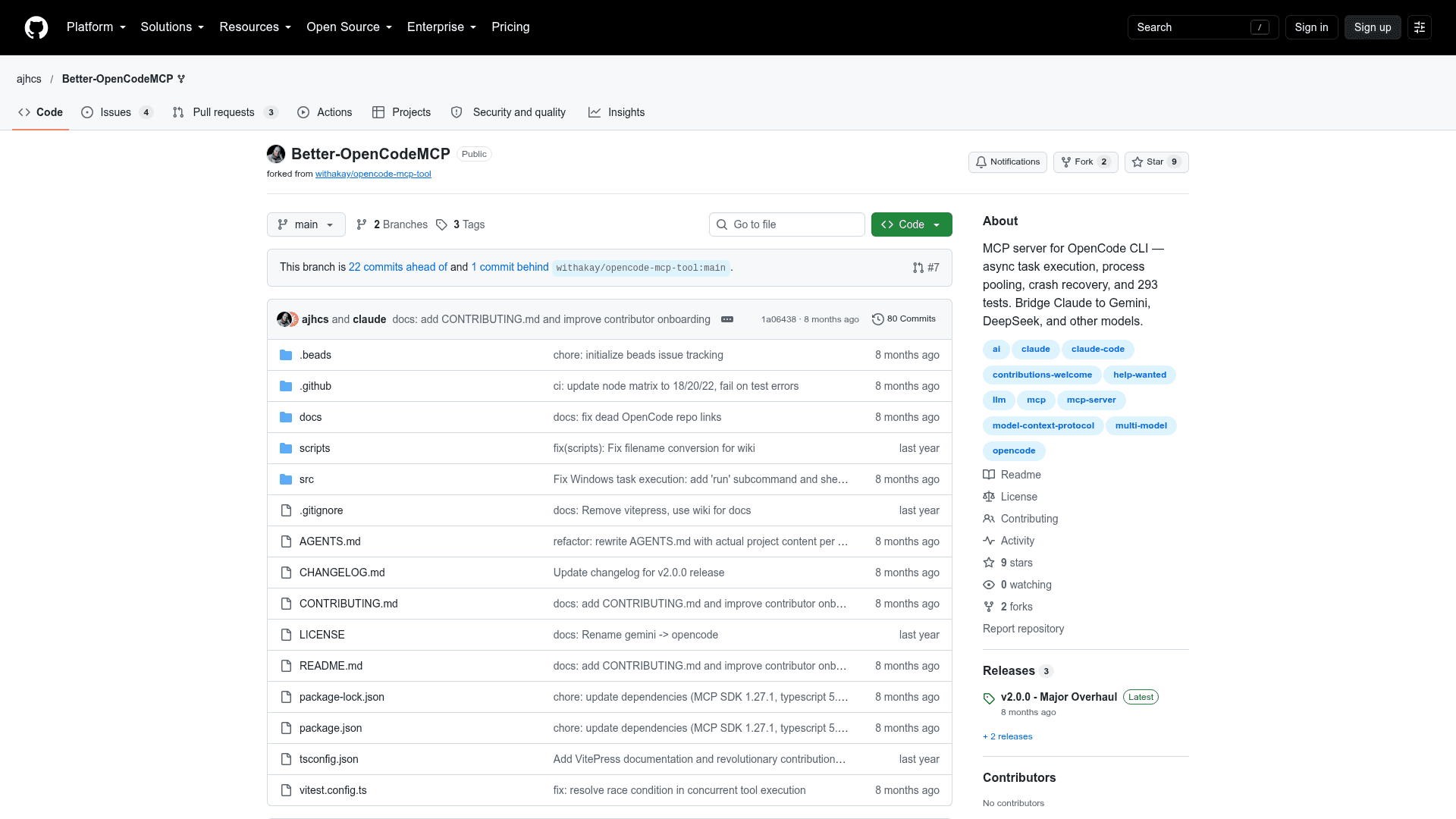1456x819 pixels.
Task: Open the Open Source dropdown
Action: (350, 27)
